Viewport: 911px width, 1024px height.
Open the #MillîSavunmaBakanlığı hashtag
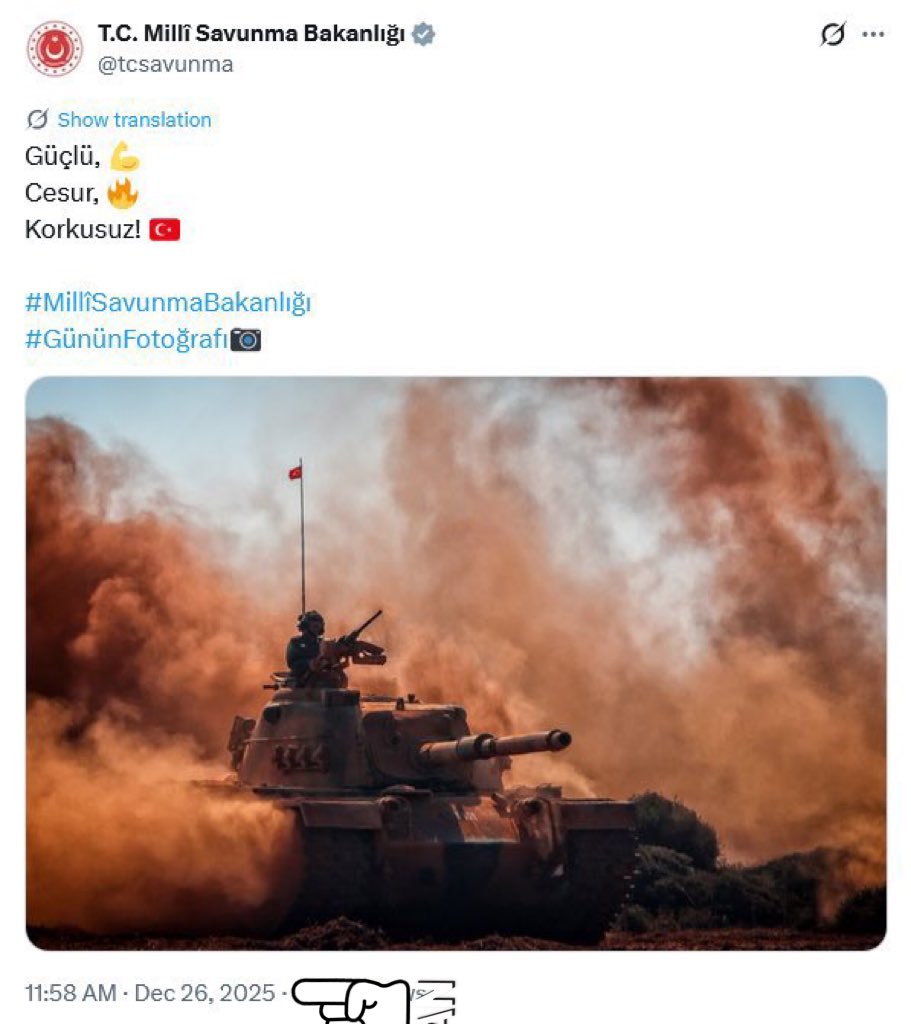click(x=168, y=303)
